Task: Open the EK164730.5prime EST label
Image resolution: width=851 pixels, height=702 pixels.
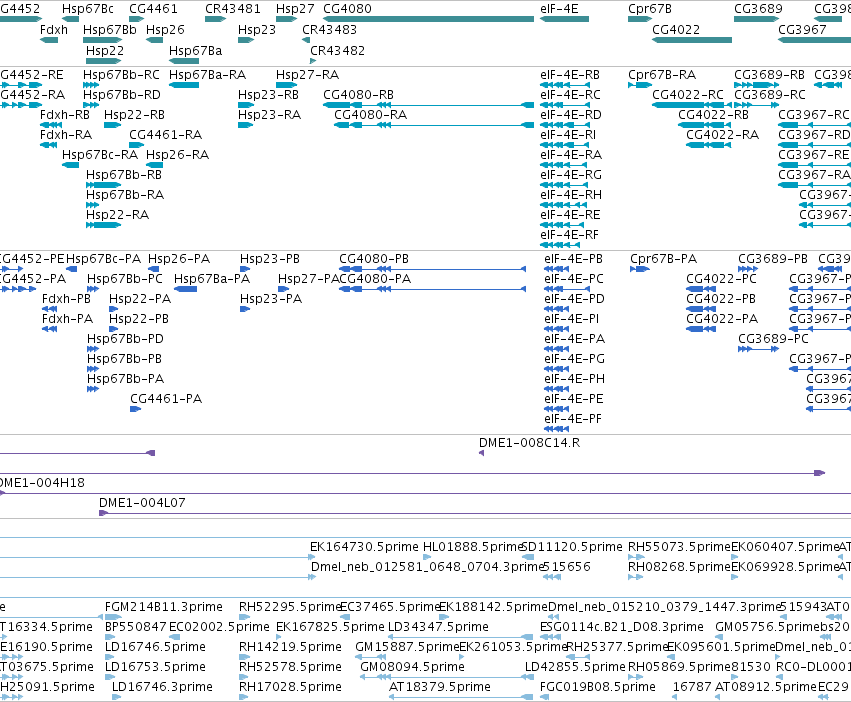Action: [364, 547]
